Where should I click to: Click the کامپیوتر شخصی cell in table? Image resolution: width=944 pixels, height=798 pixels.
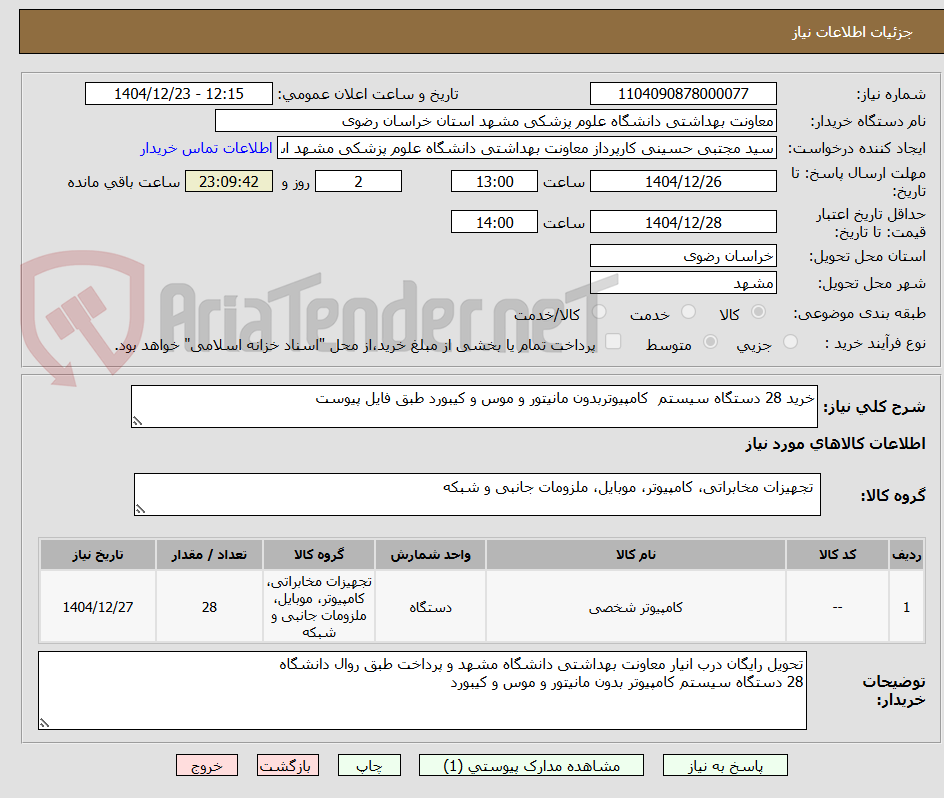[x=636, y=607]
